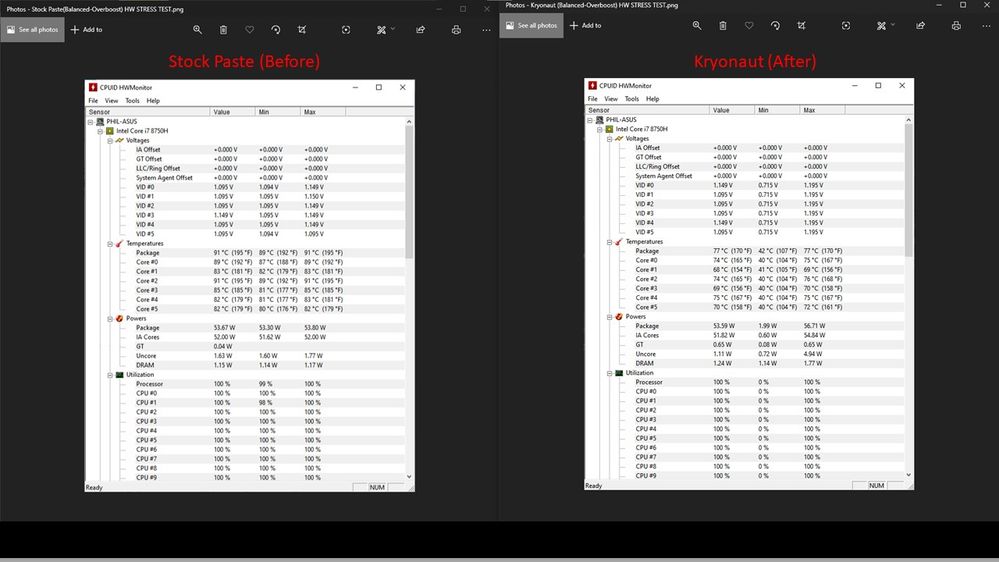Viewport: 999px width, 562px height.
Task: Open Help menu in Stock Paste HWMonitor
Action: [x=153, y=101]
